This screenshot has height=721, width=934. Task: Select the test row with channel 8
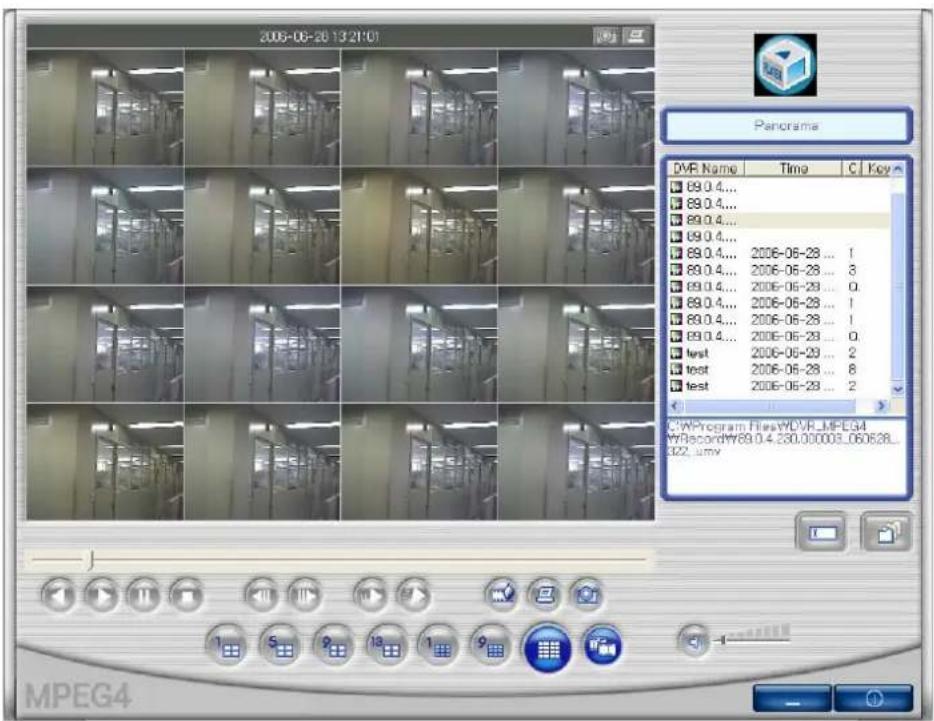(779, 369)
